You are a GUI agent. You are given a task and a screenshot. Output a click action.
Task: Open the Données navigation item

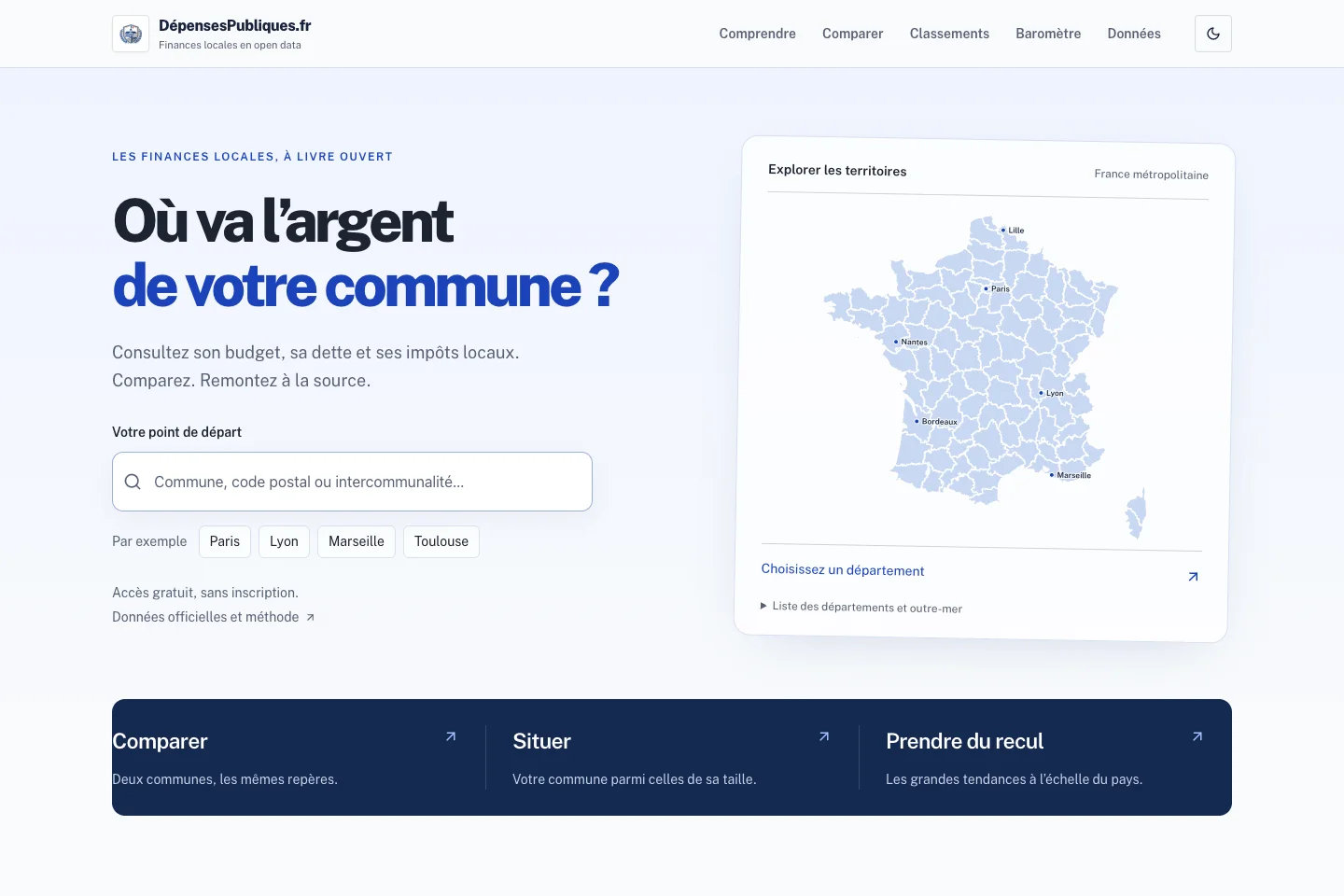point(1134,34)
